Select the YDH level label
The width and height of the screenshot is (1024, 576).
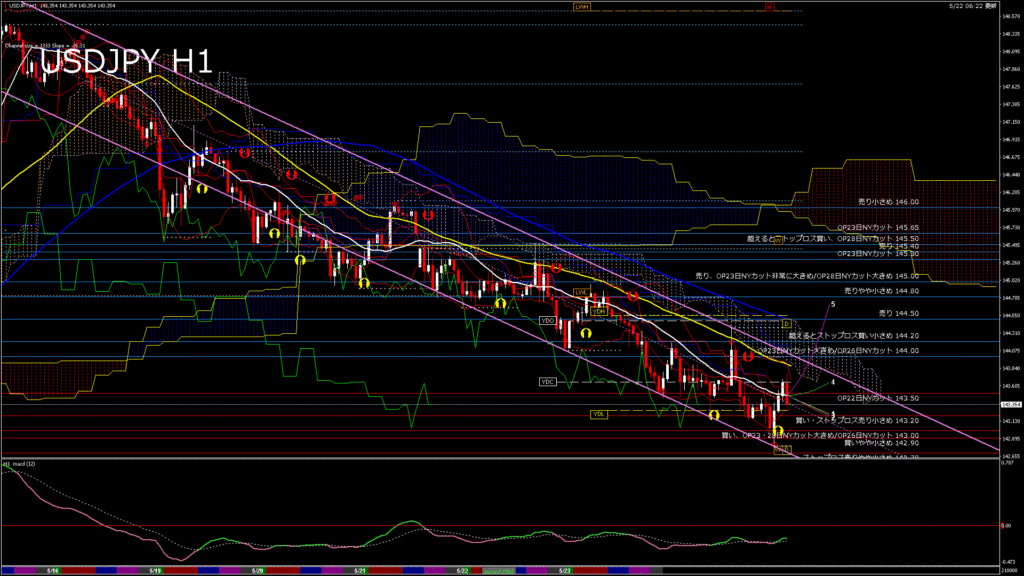point(599,312)
